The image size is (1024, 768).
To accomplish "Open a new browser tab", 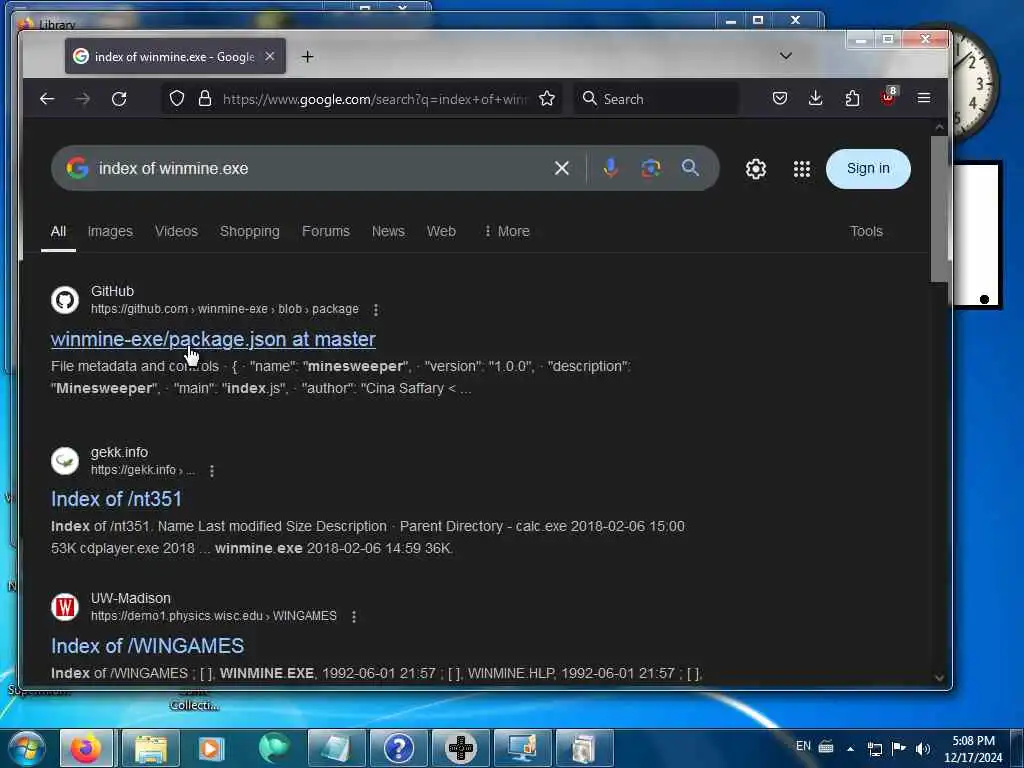I will (308, 57).
